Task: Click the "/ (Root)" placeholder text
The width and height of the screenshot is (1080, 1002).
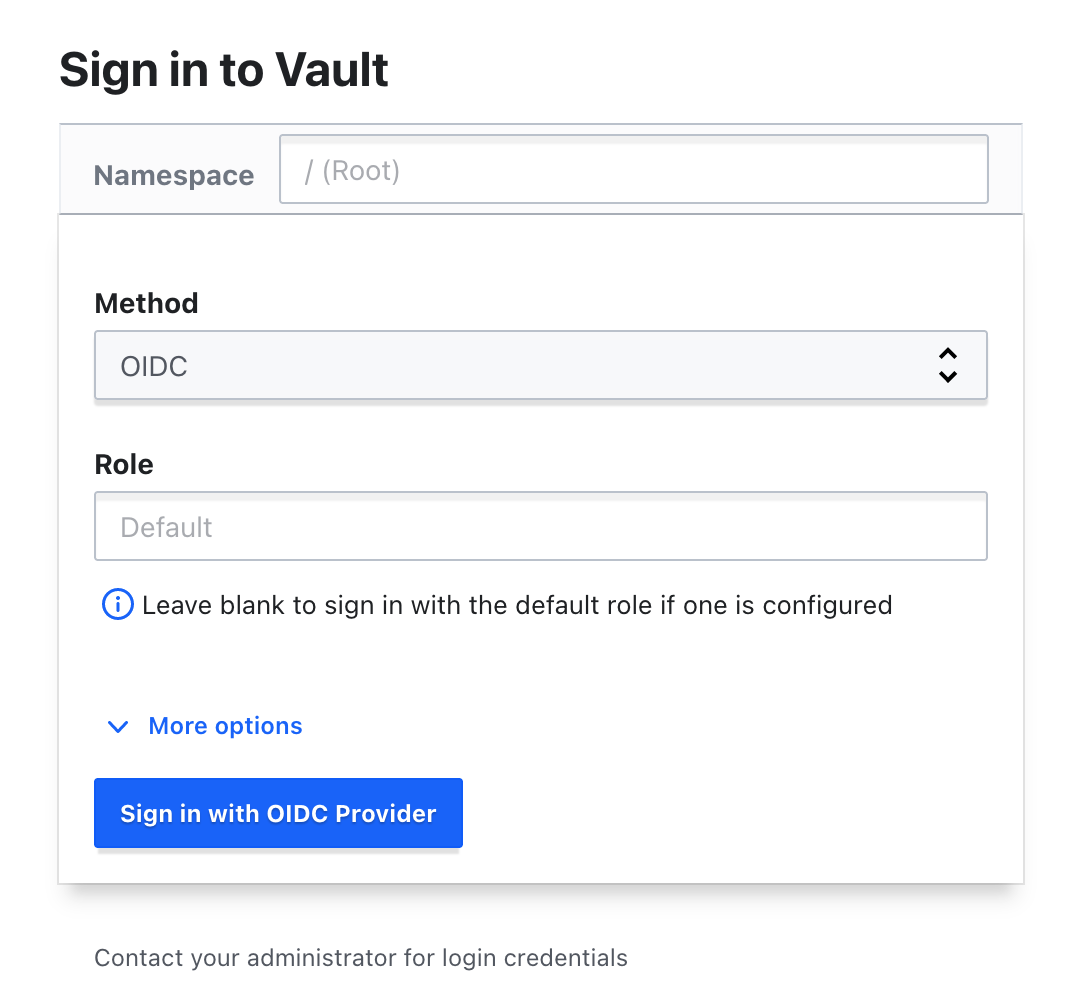Action: [353, 171]
